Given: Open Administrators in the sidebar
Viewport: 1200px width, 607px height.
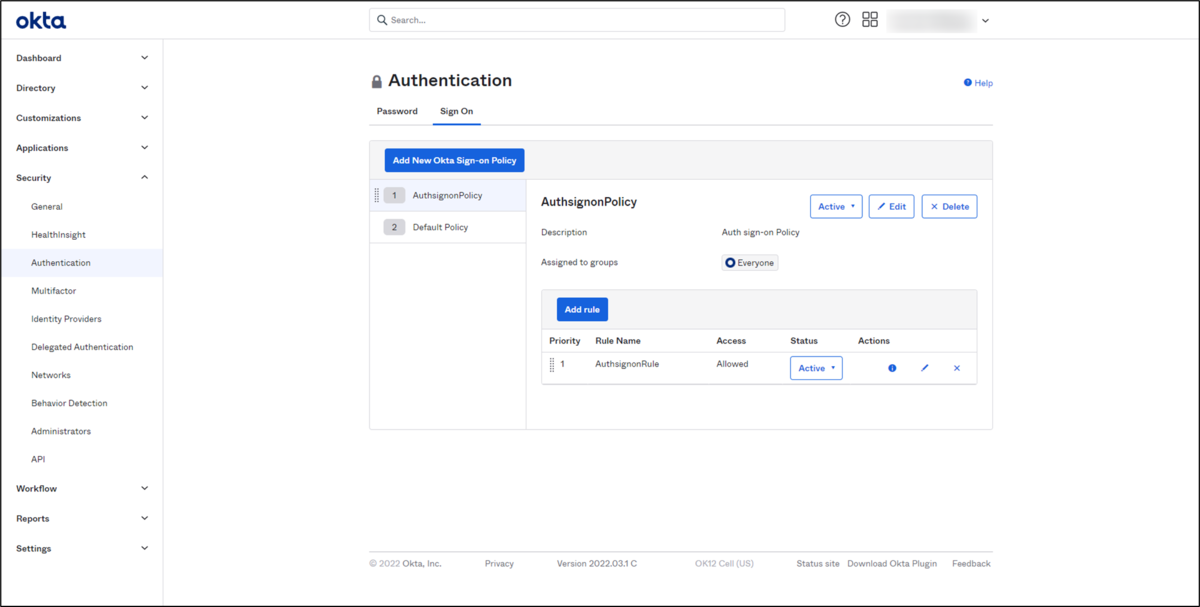Looking at the screenshot, I should 61,431.
